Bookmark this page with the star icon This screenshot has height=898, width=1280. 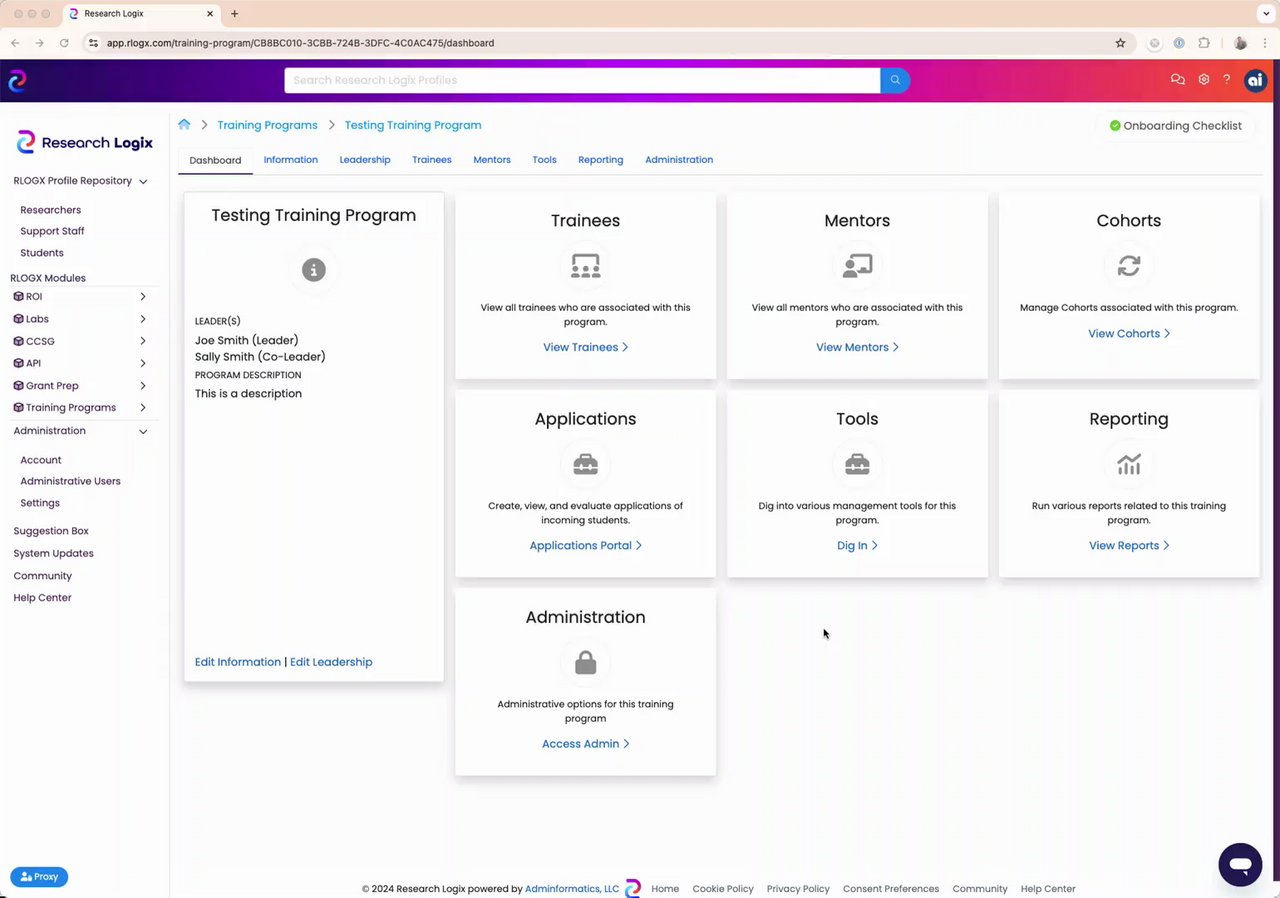click(x=1120, y=43)
